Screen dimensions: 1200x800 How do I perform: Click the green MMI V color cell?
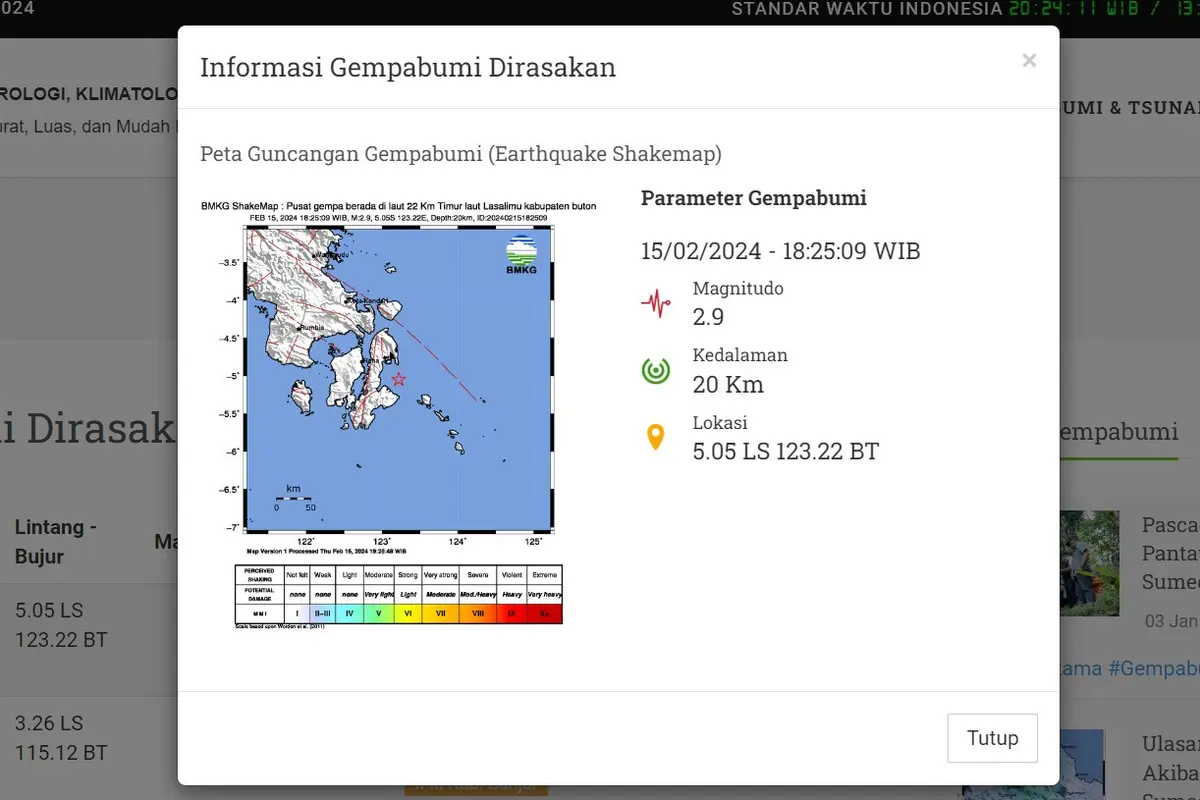pyautogui.click(x=378, y=613)
